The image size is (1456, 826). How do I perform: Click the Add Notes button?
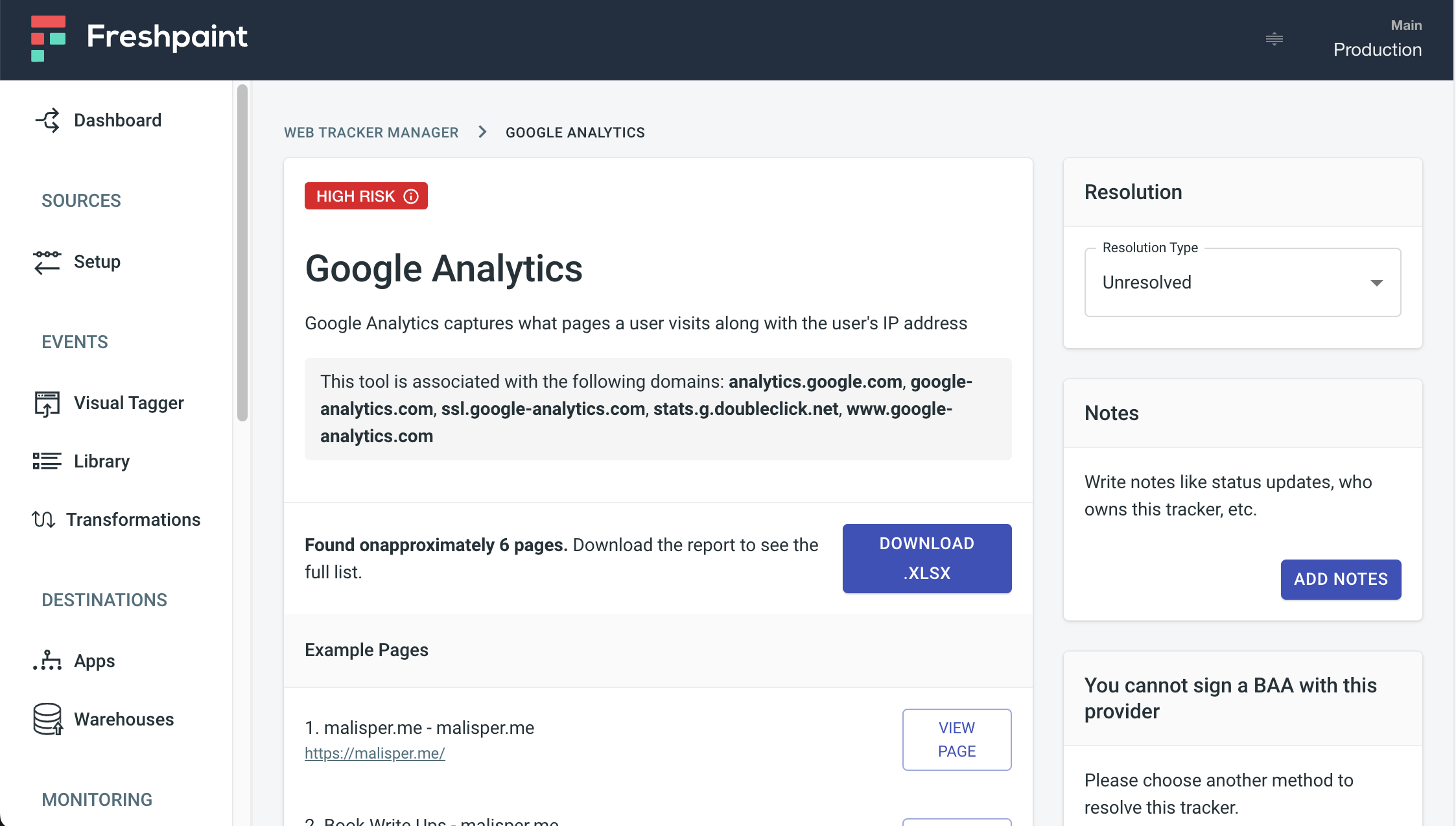tap(1340, 579)
